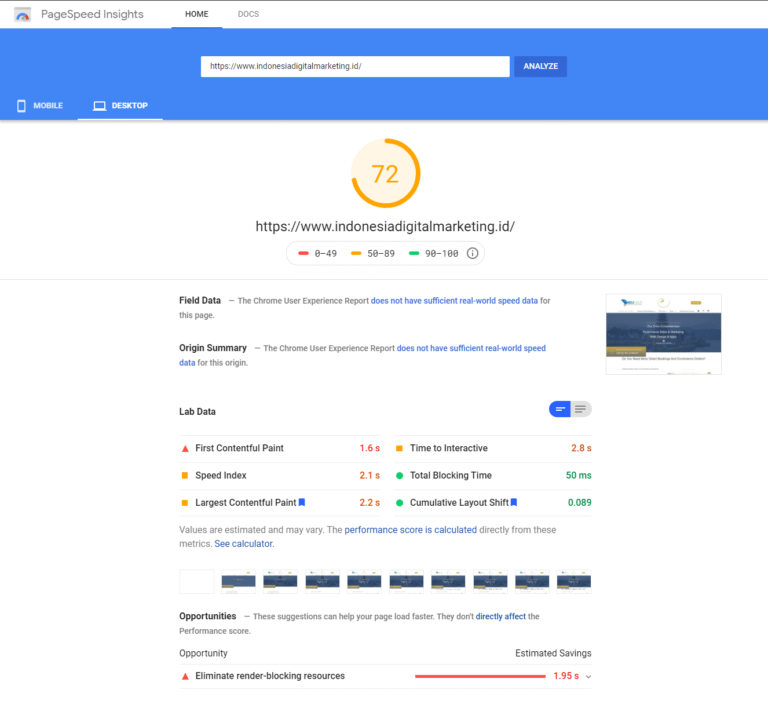Click the First Contentful Paint metric label
The image size is (768, 708).
coord(239,448)
